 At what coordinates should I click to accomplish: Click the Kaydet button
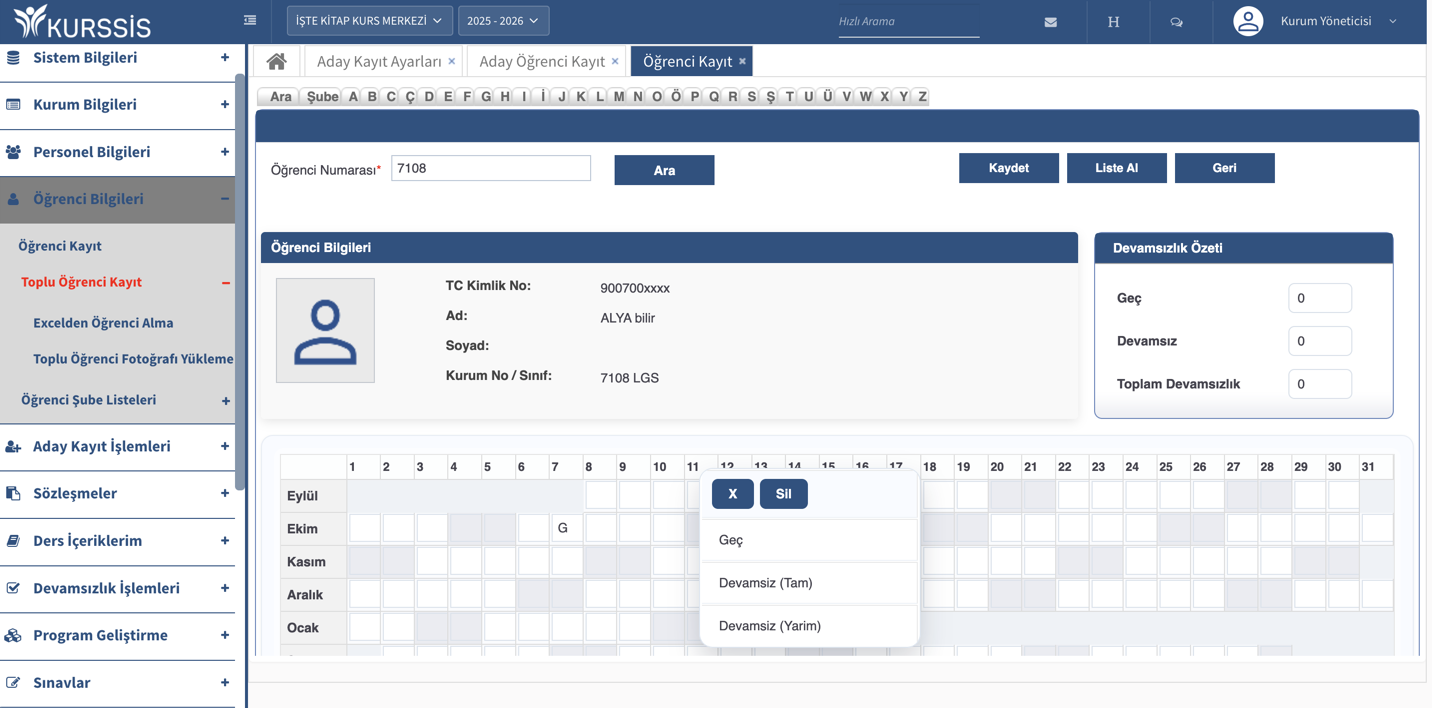[x=1008, y=168]
